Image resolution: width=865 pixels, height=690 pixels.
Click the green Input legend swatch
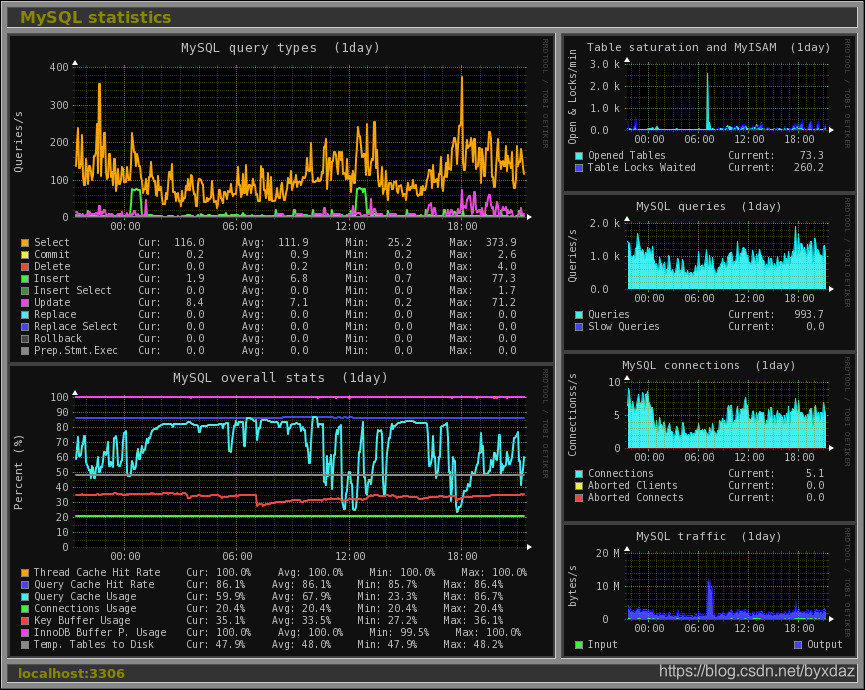(x=579, y=645)
